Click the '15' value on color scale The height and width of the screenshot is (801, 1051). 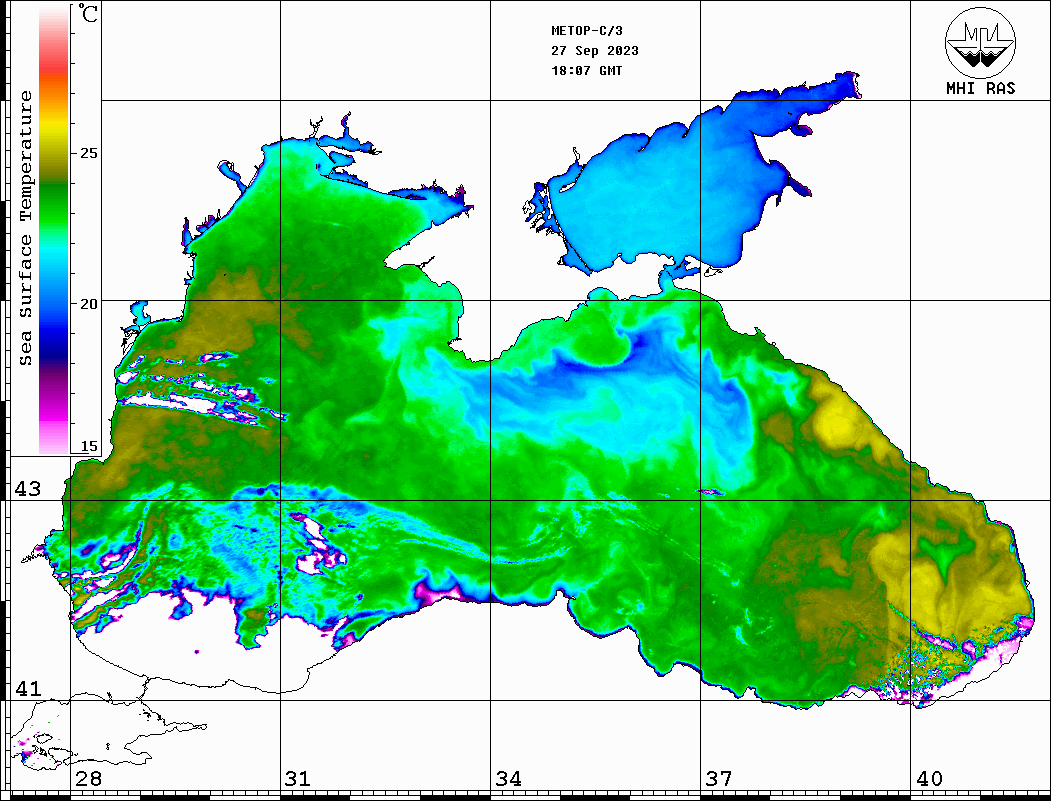point(88,446)
